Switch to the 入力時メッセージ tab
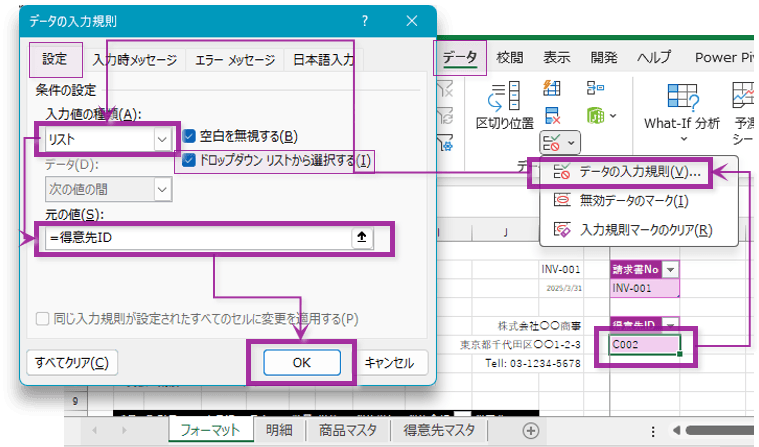This screenshot has height=447, width=759. click(x=135, y=60)
